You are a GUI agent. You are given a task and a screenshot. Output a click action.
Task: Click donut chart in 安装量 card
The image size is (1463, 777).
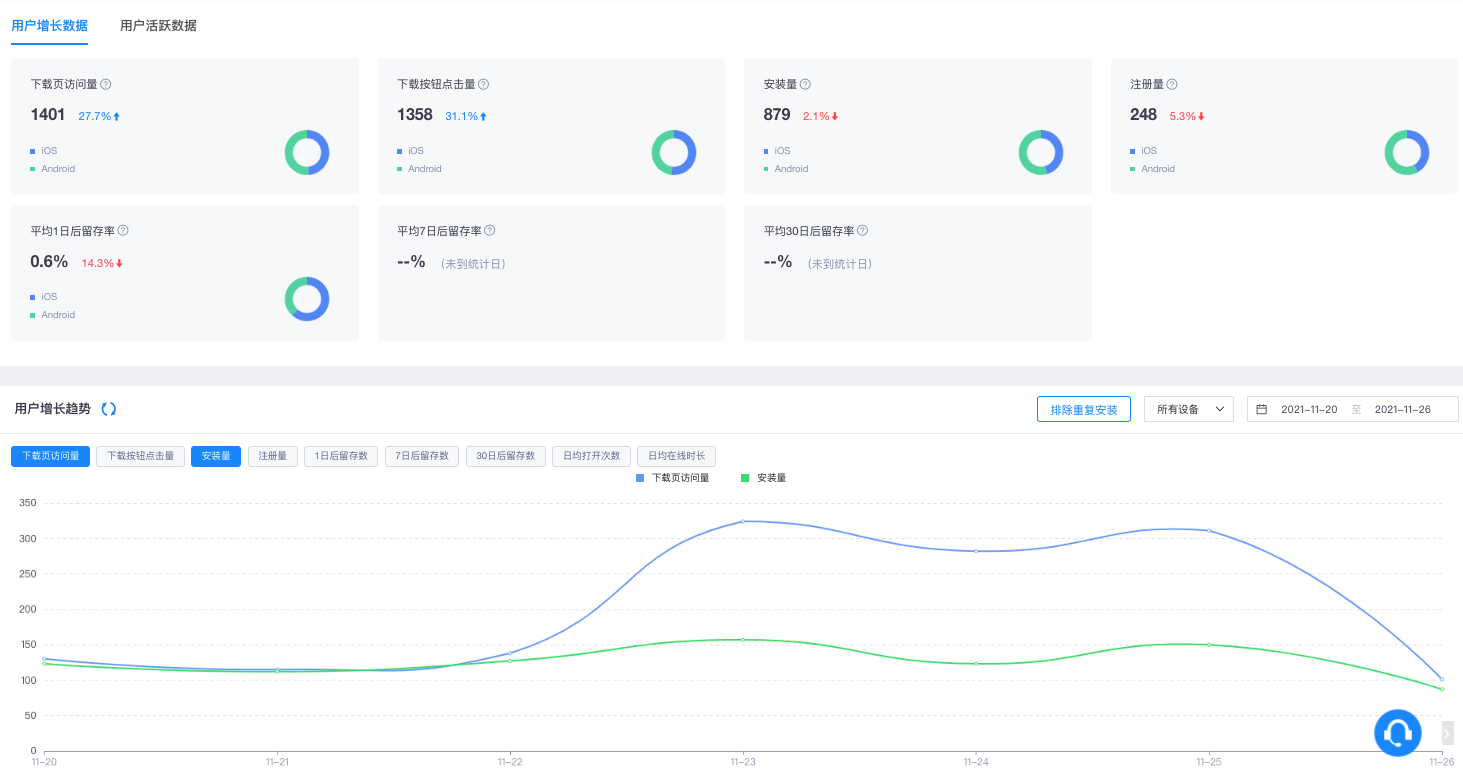click(x=1041, y=153)
